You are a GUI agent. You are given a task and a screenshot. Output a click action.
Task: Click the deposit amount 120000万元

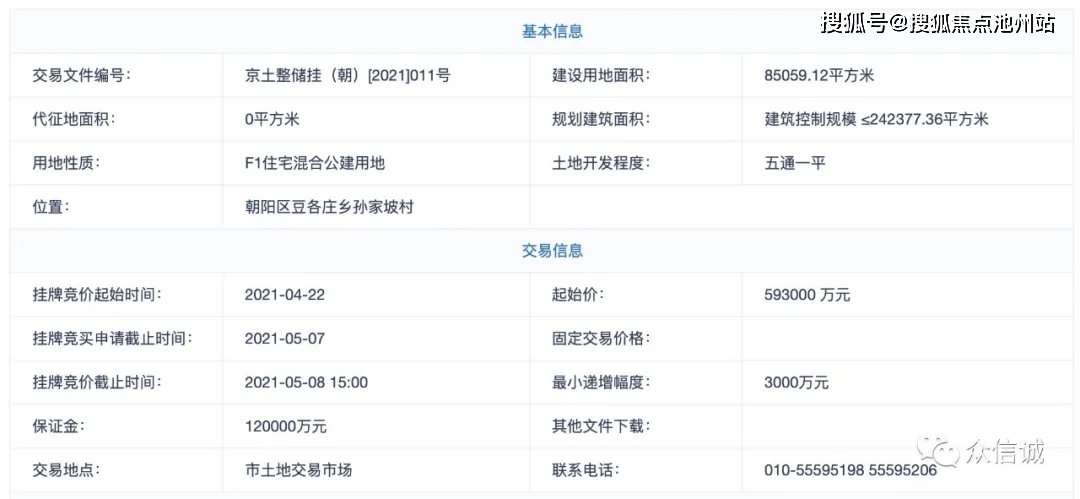click(x=286, y=427)
